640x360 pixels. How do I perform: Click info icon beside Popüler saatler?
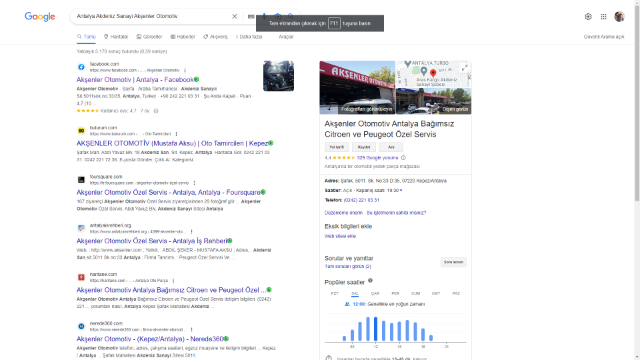click(x=370, y=280)
